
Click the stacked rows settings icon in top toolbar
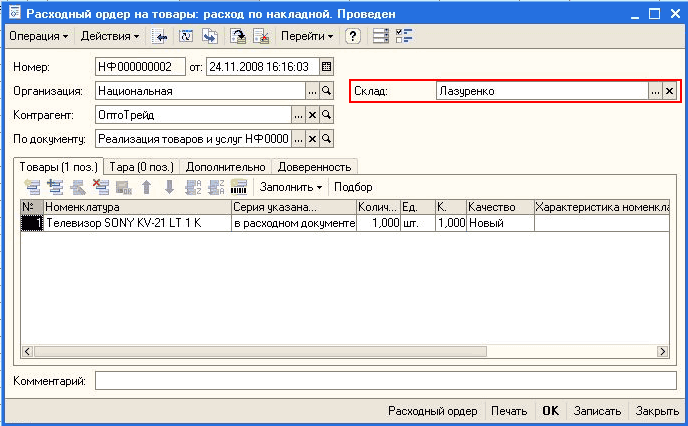click(381, 36)
